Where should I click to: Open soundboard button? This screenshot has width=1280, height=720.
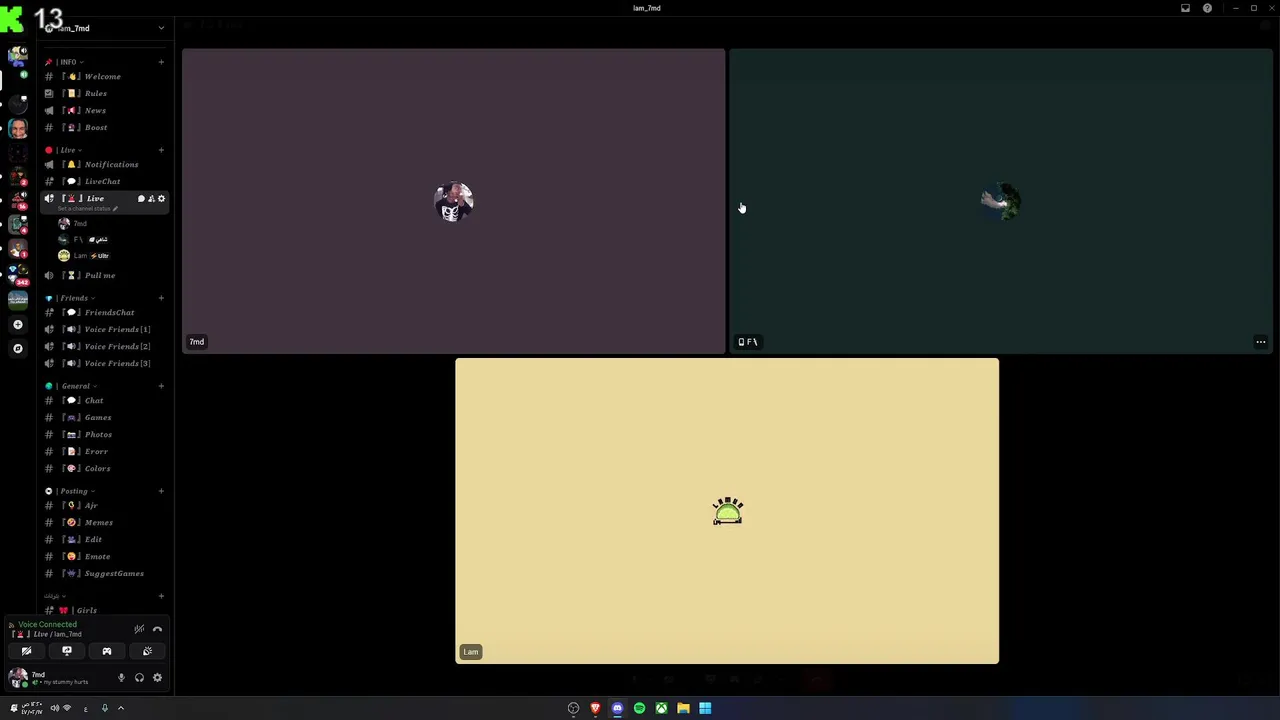147,651
